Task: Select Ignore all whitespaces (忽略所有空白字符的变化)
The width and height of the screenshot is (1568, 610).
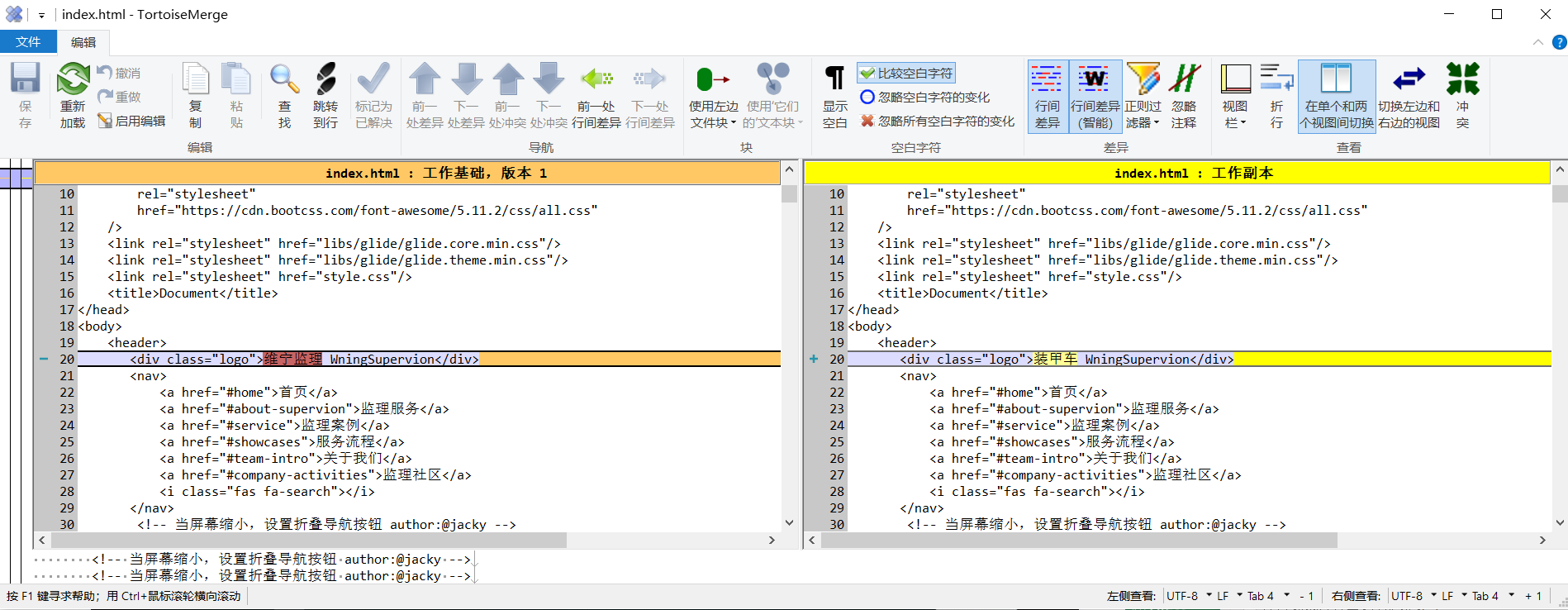Action: click(x=938, y=121)
